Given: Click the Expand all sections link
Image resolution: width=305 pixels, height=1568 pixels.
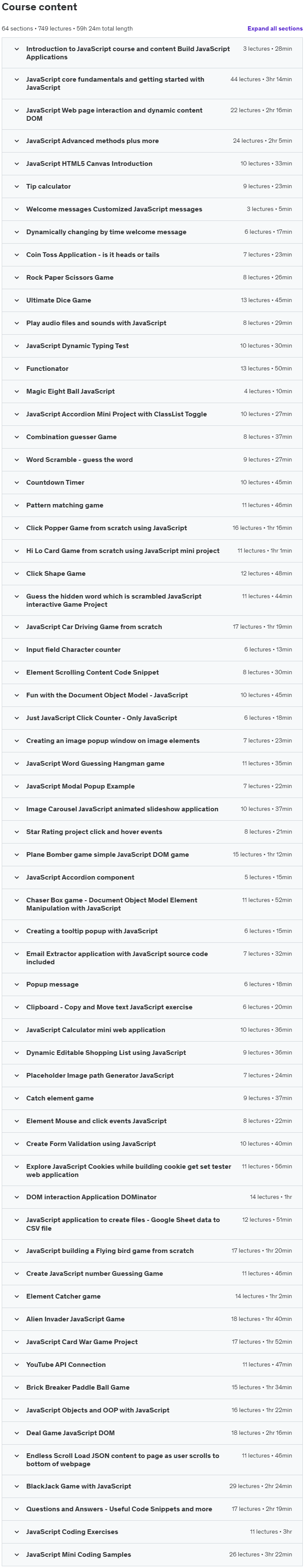Looking at the screenshot, I should (274, 29).
